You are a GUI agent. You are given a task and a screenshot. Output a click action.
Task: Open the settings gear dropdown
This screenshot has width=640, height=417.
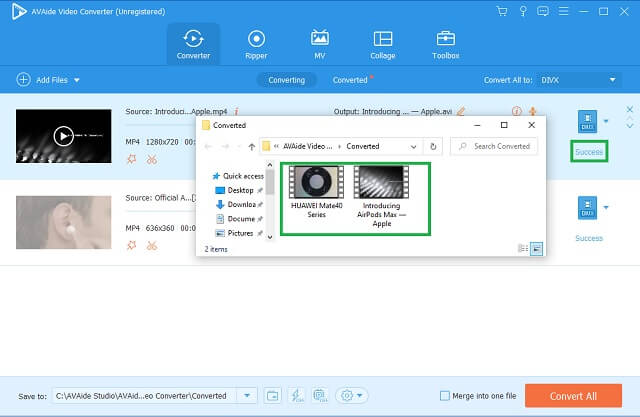click(x=351, y=395)
